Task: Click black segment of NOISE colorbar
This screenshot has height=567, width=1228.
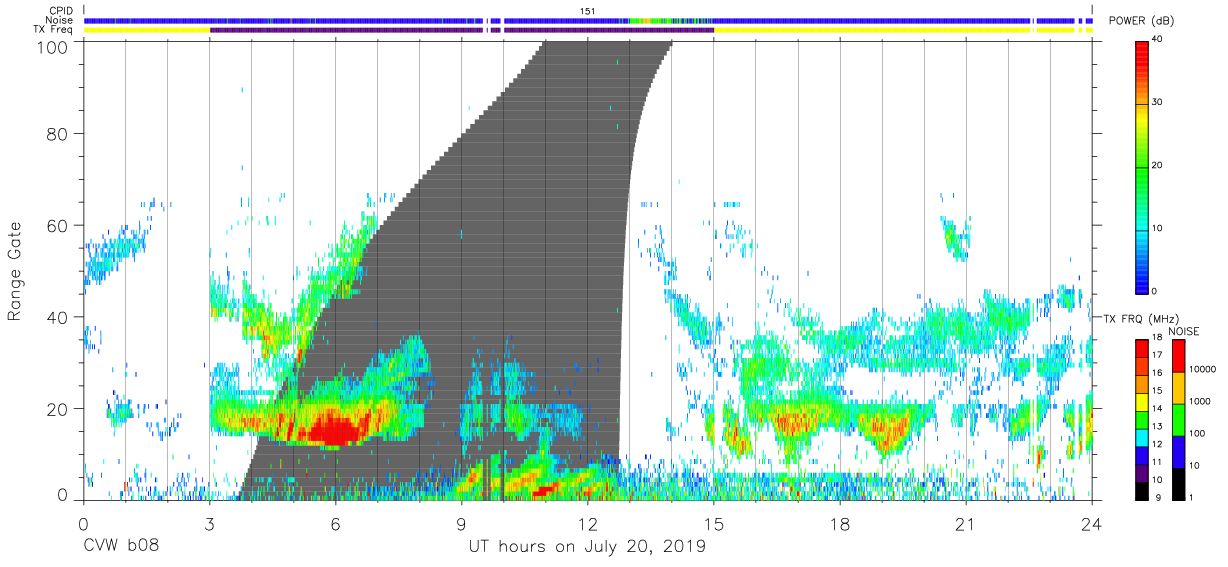Action: coord(1177,483)
